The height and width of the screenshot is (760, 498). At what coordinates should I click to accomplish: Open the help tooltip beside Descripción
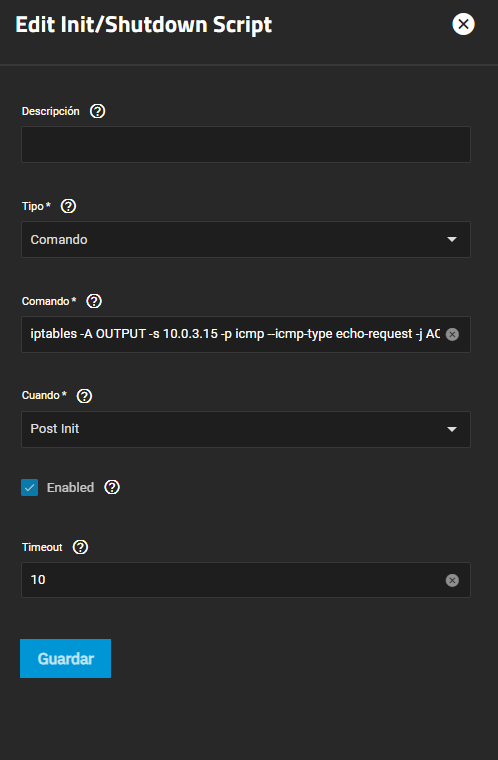tap(97, 111)
